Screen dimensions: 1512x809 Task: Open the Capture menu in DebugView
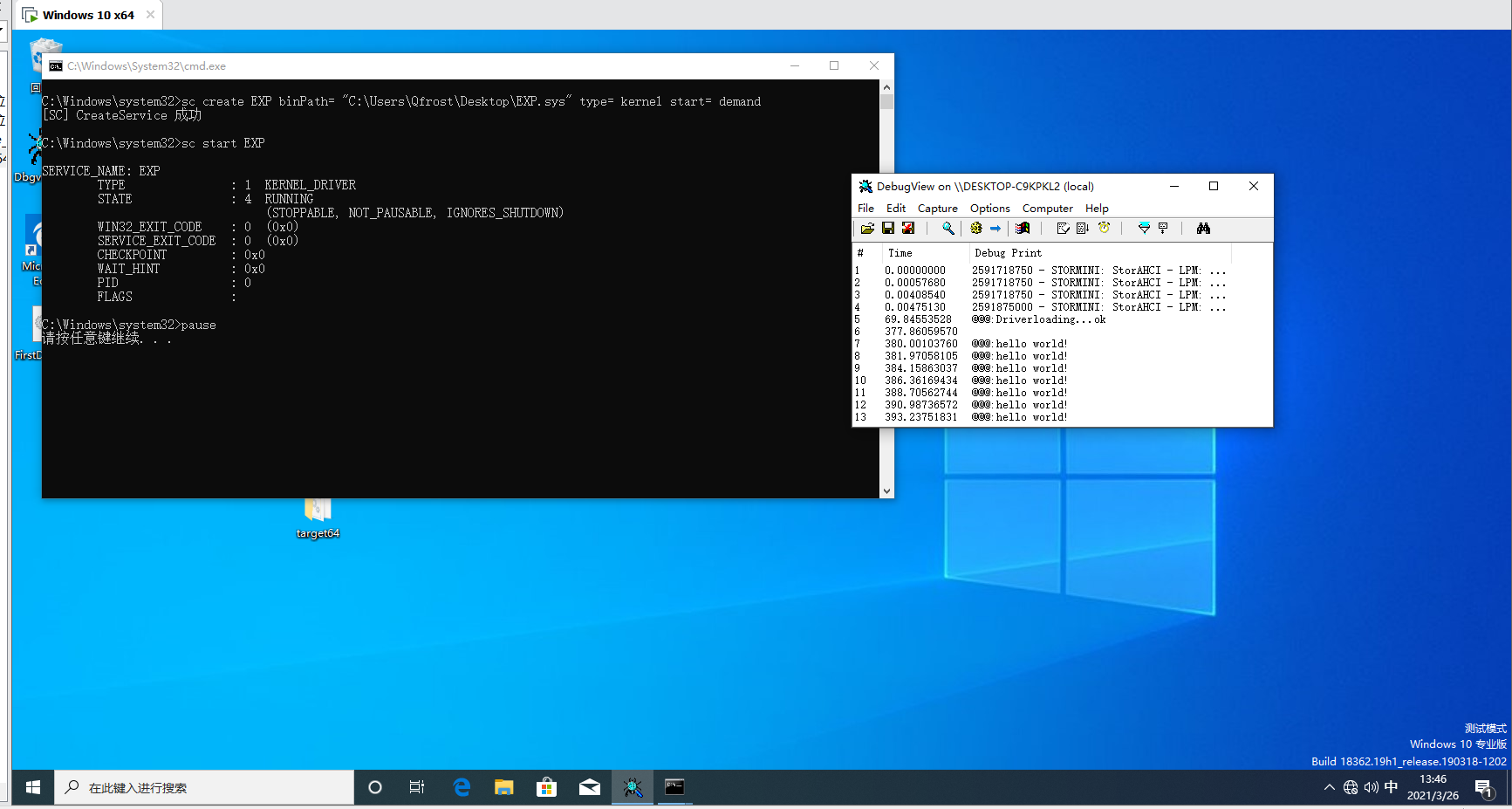pyautogui.click(x=937, y=209)
